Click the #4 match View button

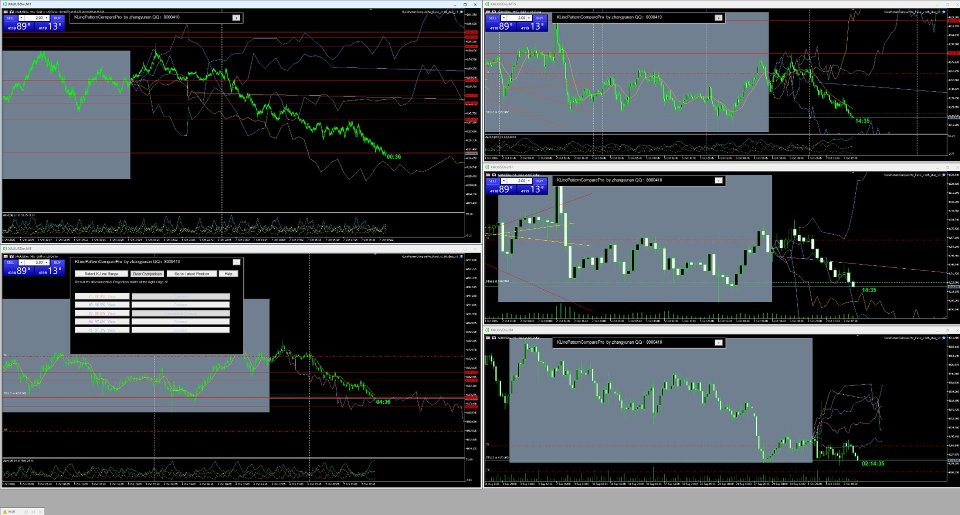(102, 321)
